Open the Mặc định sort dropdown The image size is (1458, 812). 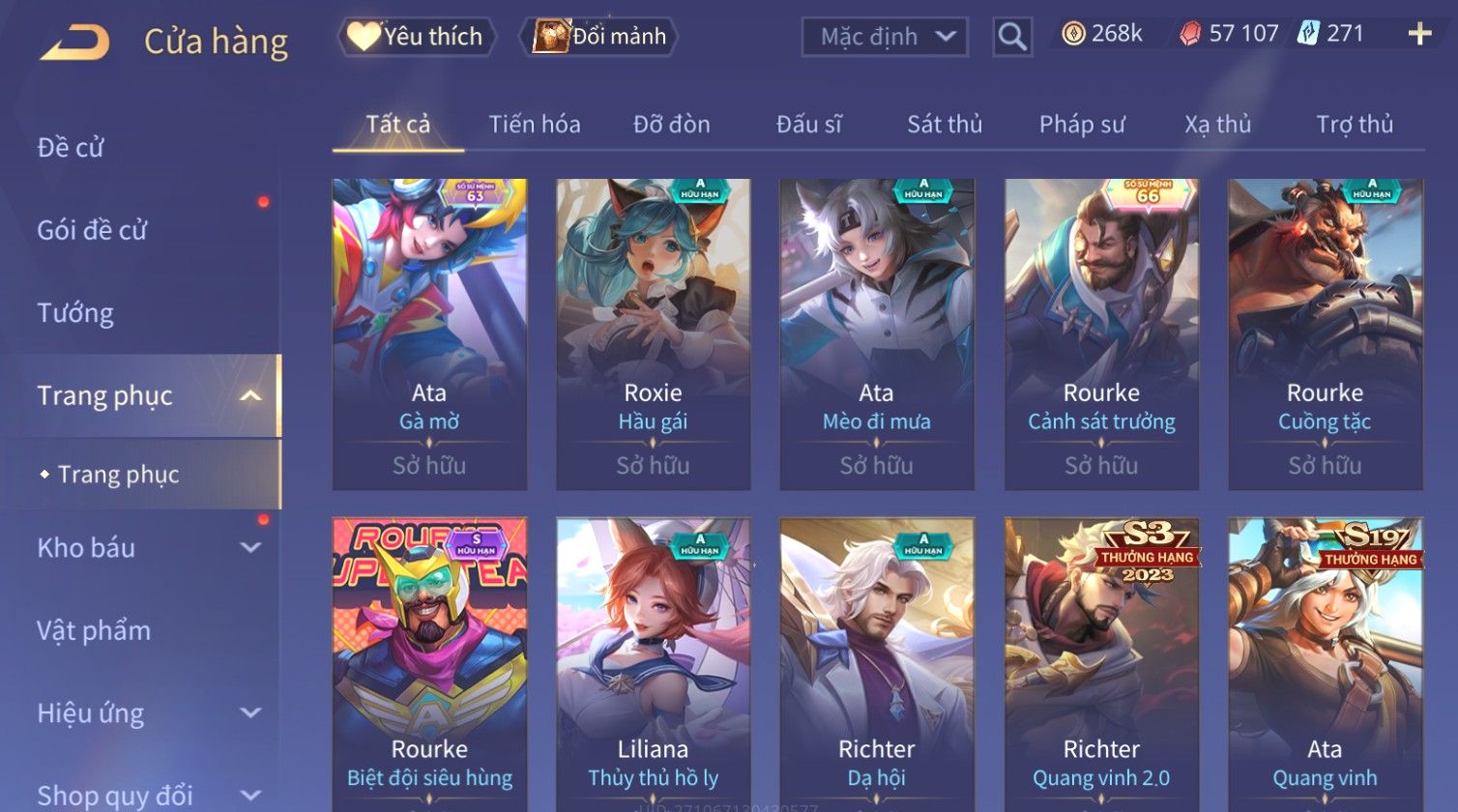[x=885, y=38]
